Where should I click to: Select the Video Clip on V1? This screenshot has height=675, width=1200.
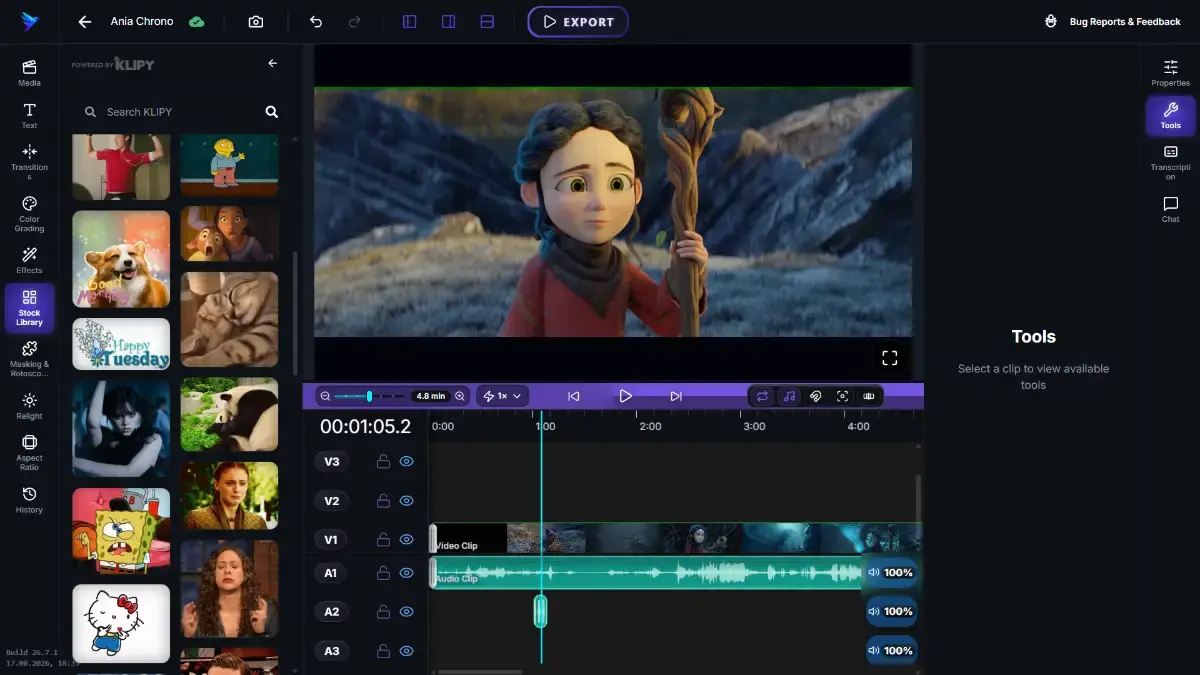[x=676, y=538]
